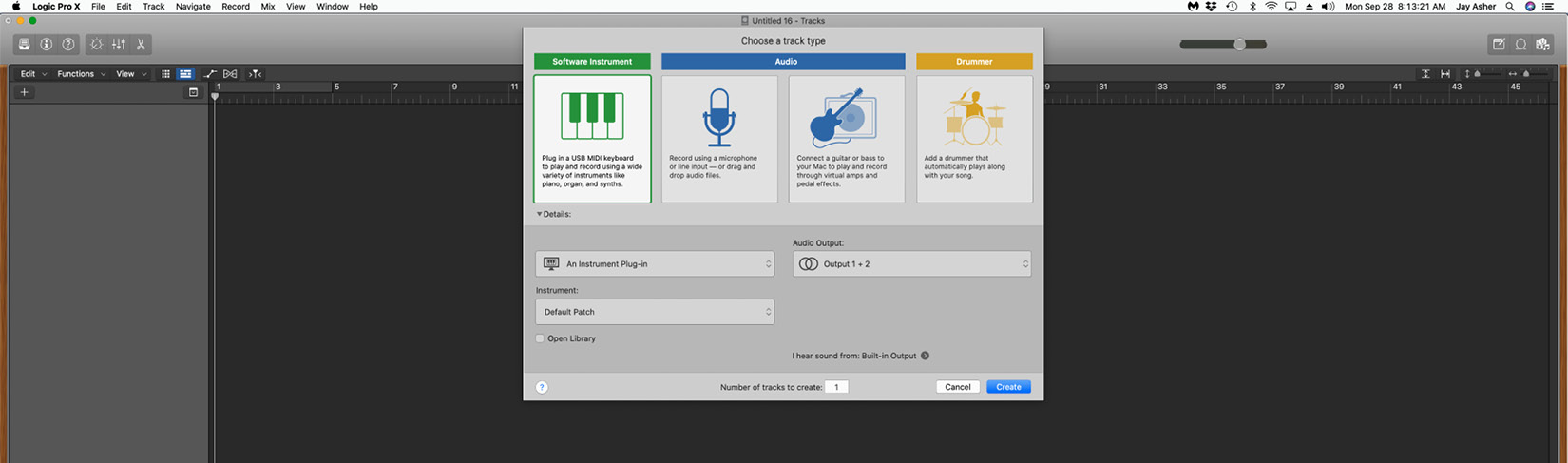The height and width of the screenshot is (463, 1568).
Task: Toggle the Inspector info button
Action: click(x=46, y=44)
